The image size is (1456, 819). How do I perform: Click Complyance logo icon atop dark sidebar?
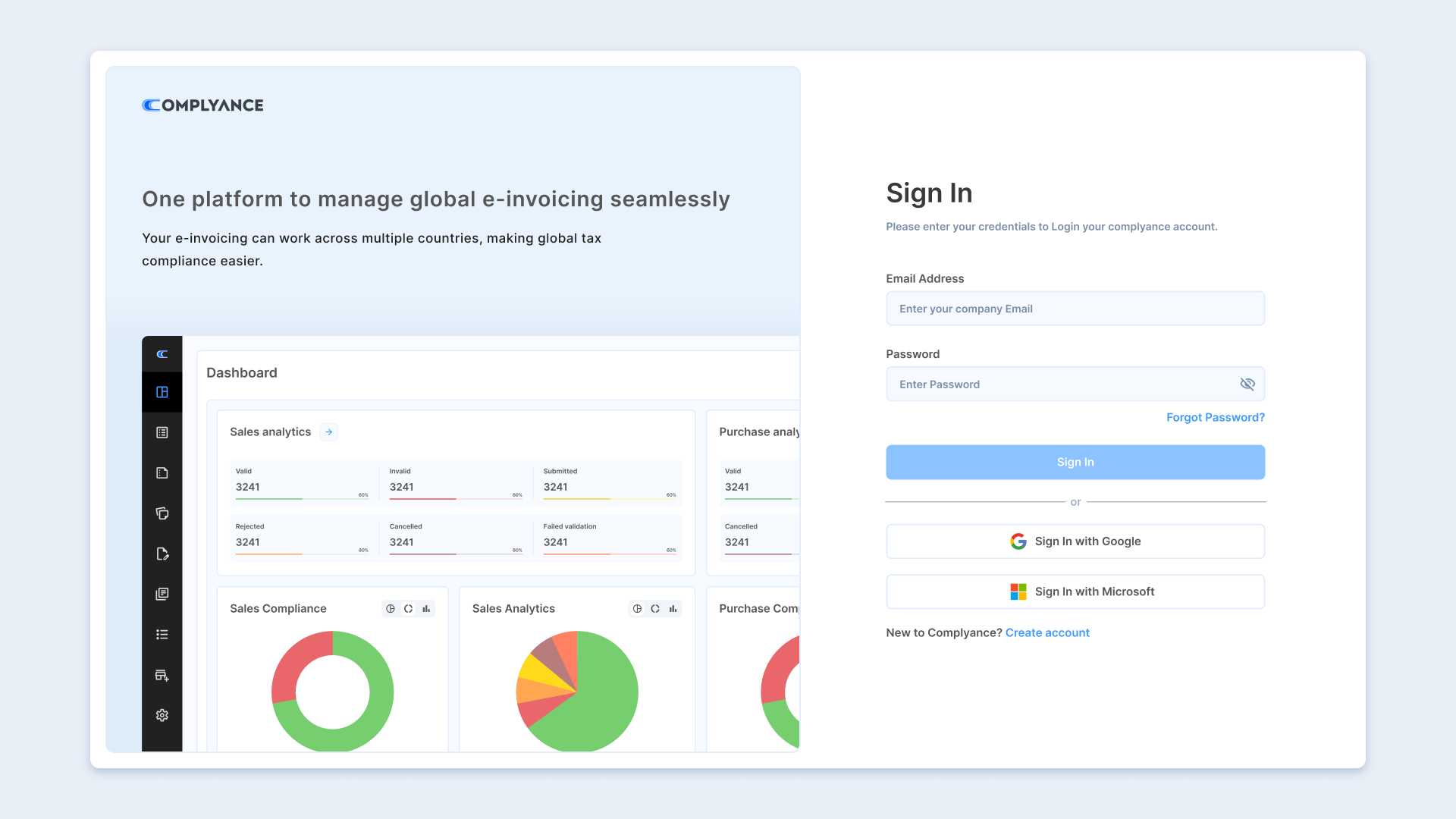(162, 354)
